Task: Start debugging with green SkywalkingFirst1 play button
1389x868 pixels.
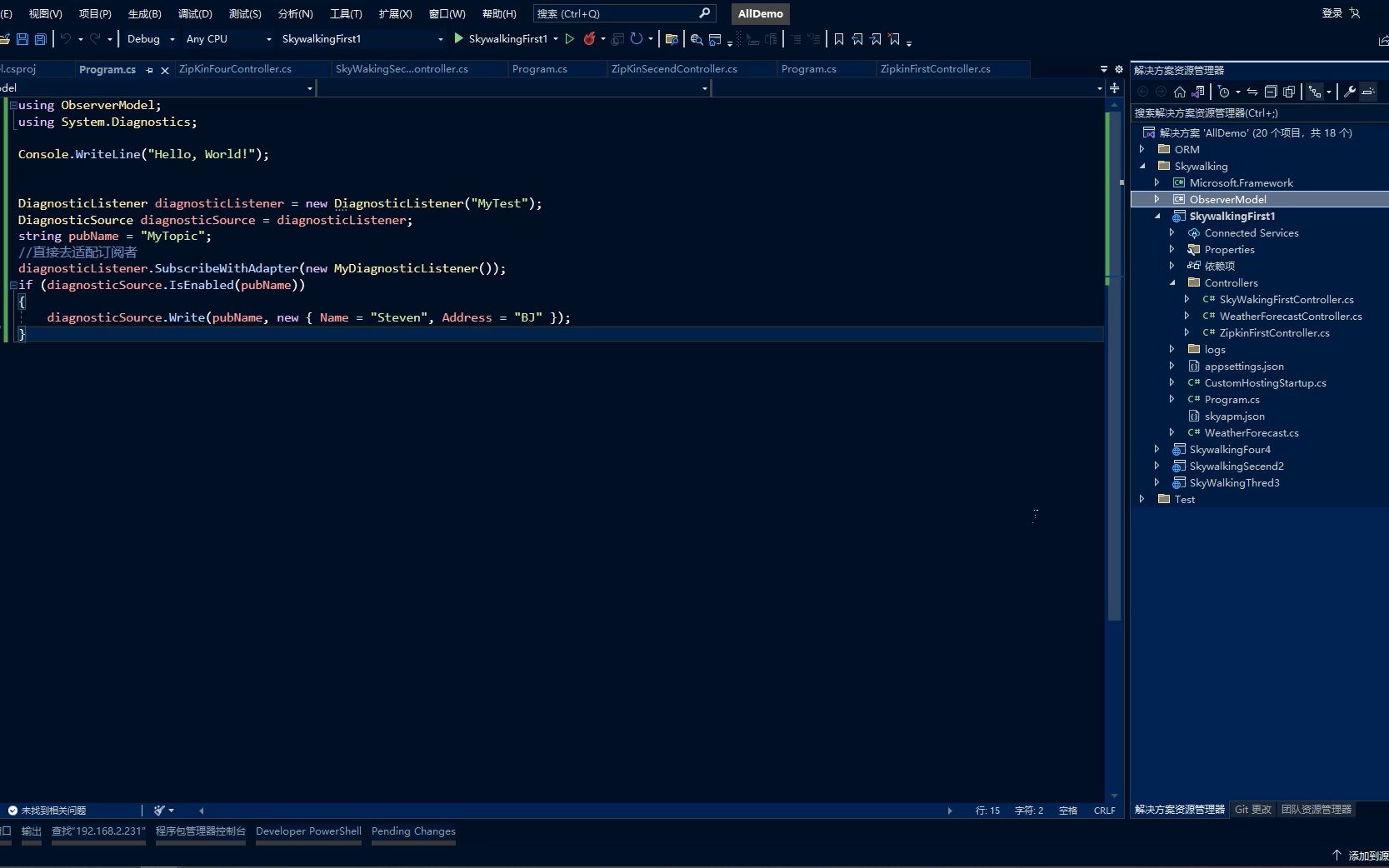Action: [x=500, y=39]
